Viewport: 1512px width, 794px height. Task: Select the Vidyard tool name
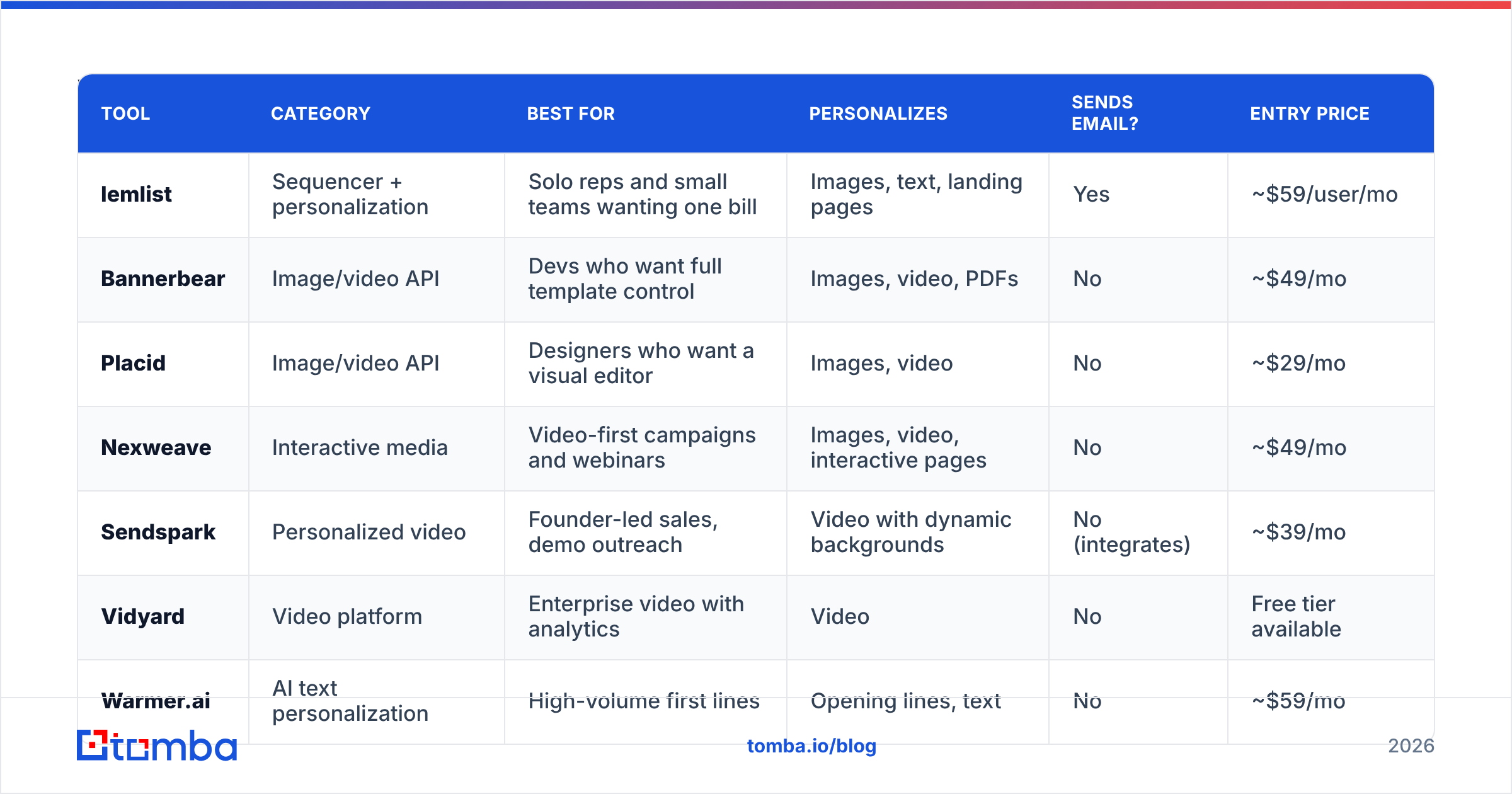142,616
